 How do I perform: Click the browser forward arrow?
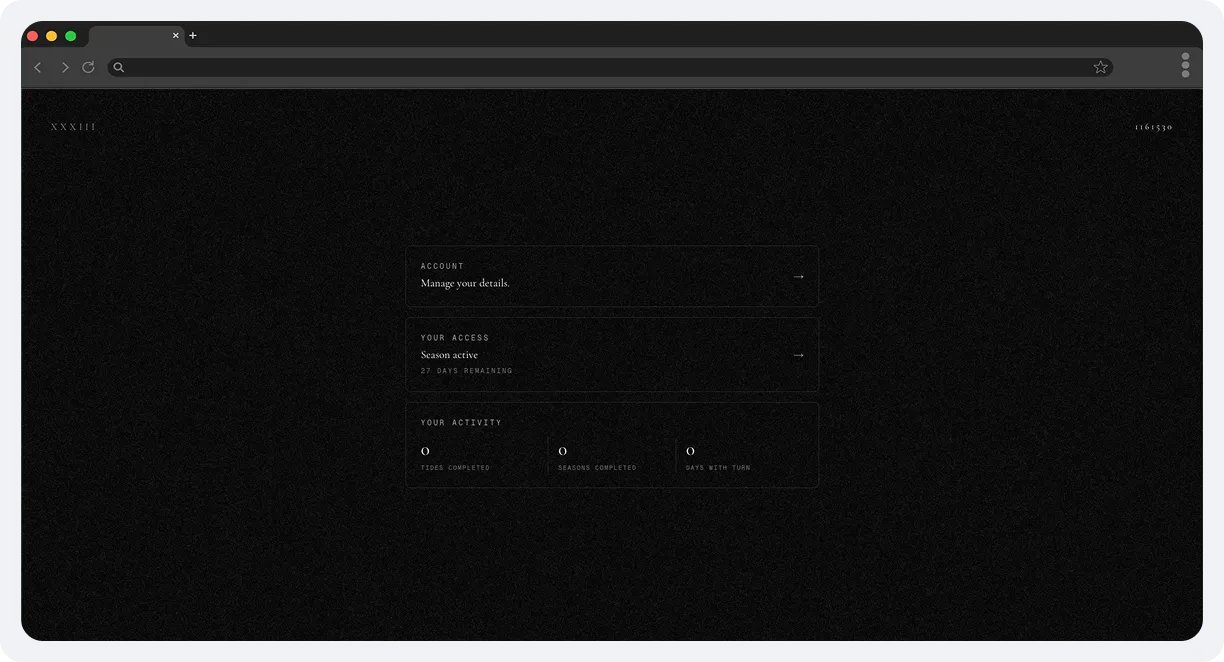(x=65, y=67)
